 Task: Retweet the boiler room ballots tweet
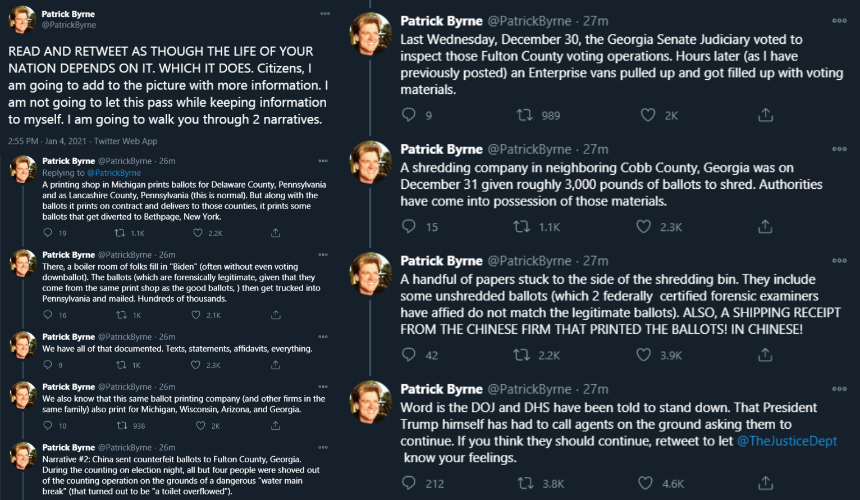pyautogui.click(x=121, y=315)
